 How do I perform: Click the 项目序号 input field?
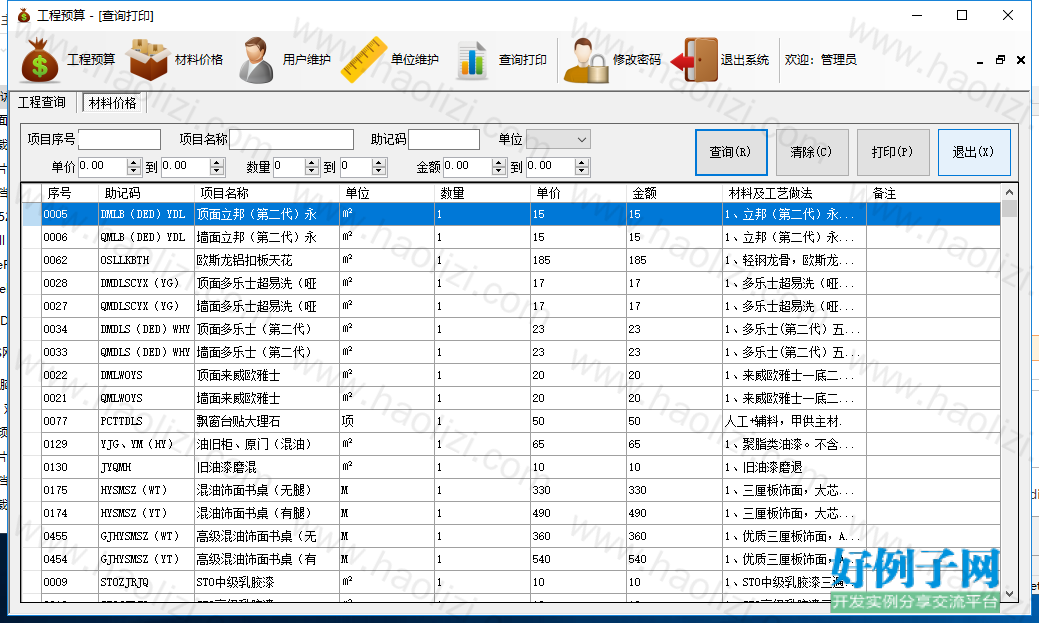click(x=119, y=139)
